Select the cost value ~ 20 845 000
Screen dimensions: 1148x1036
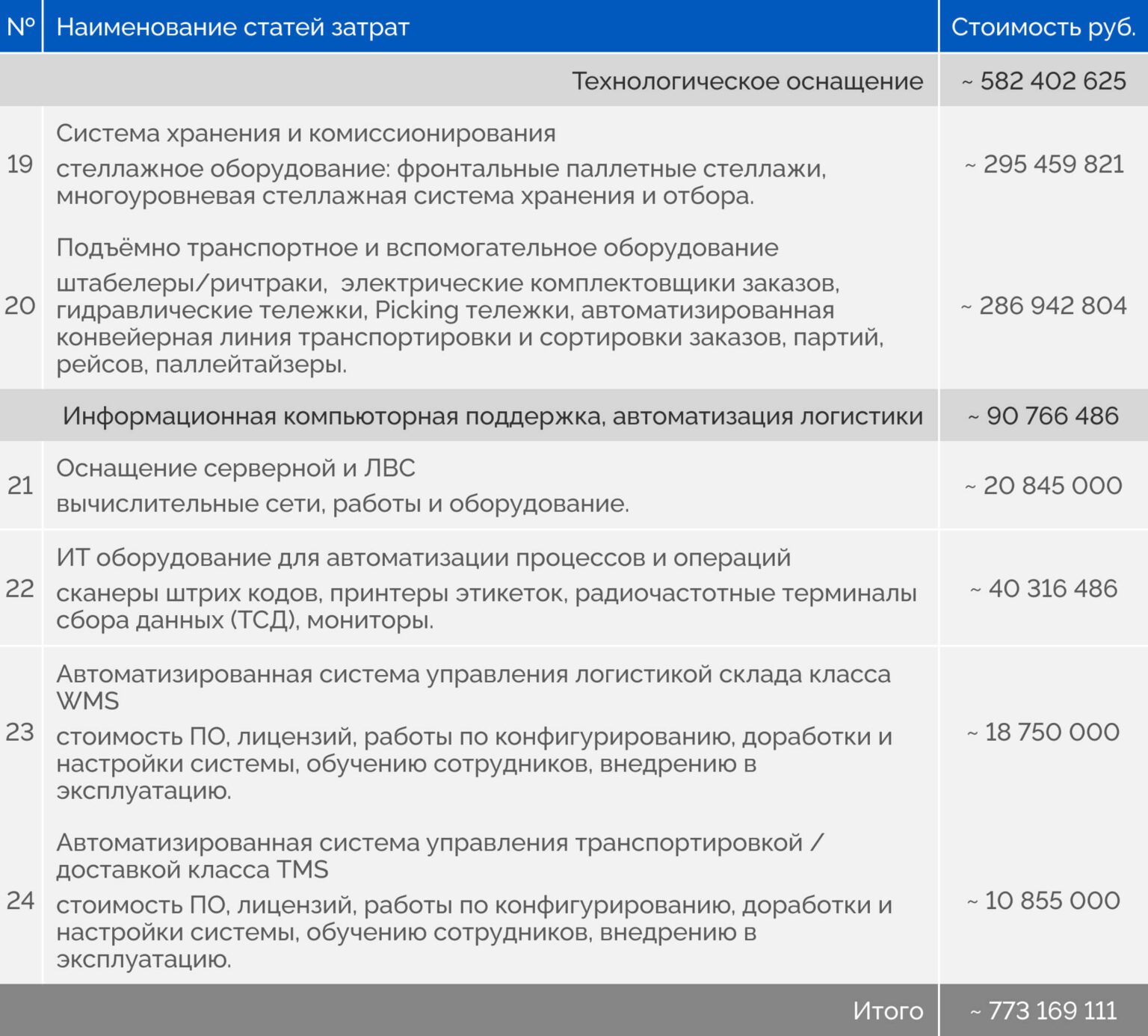[1043, 485]
